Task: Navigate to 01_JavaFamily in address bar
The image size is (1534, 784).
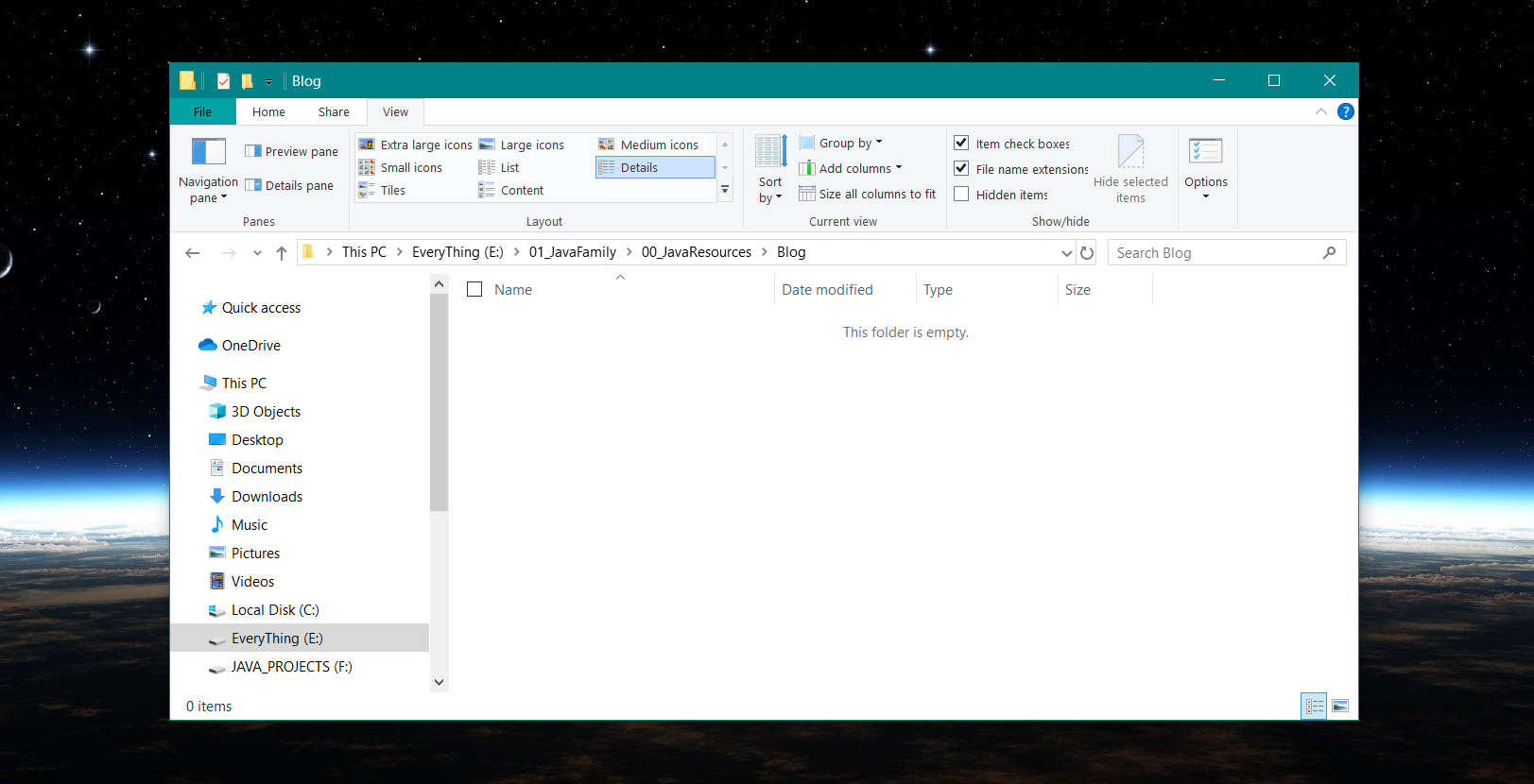Action: click(572, 252)
